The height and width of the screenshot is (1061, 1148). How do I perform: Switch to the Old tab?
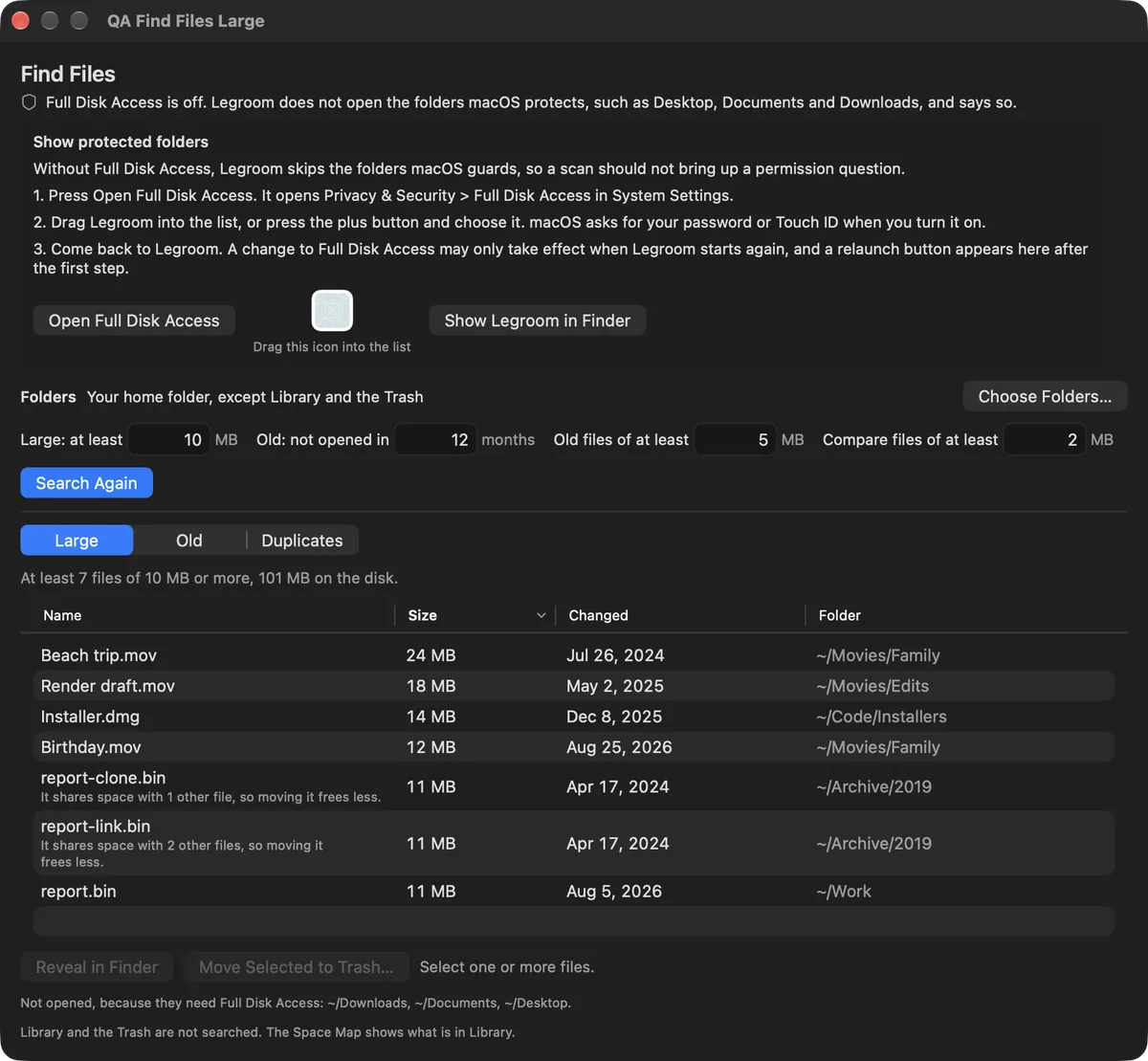189,541
